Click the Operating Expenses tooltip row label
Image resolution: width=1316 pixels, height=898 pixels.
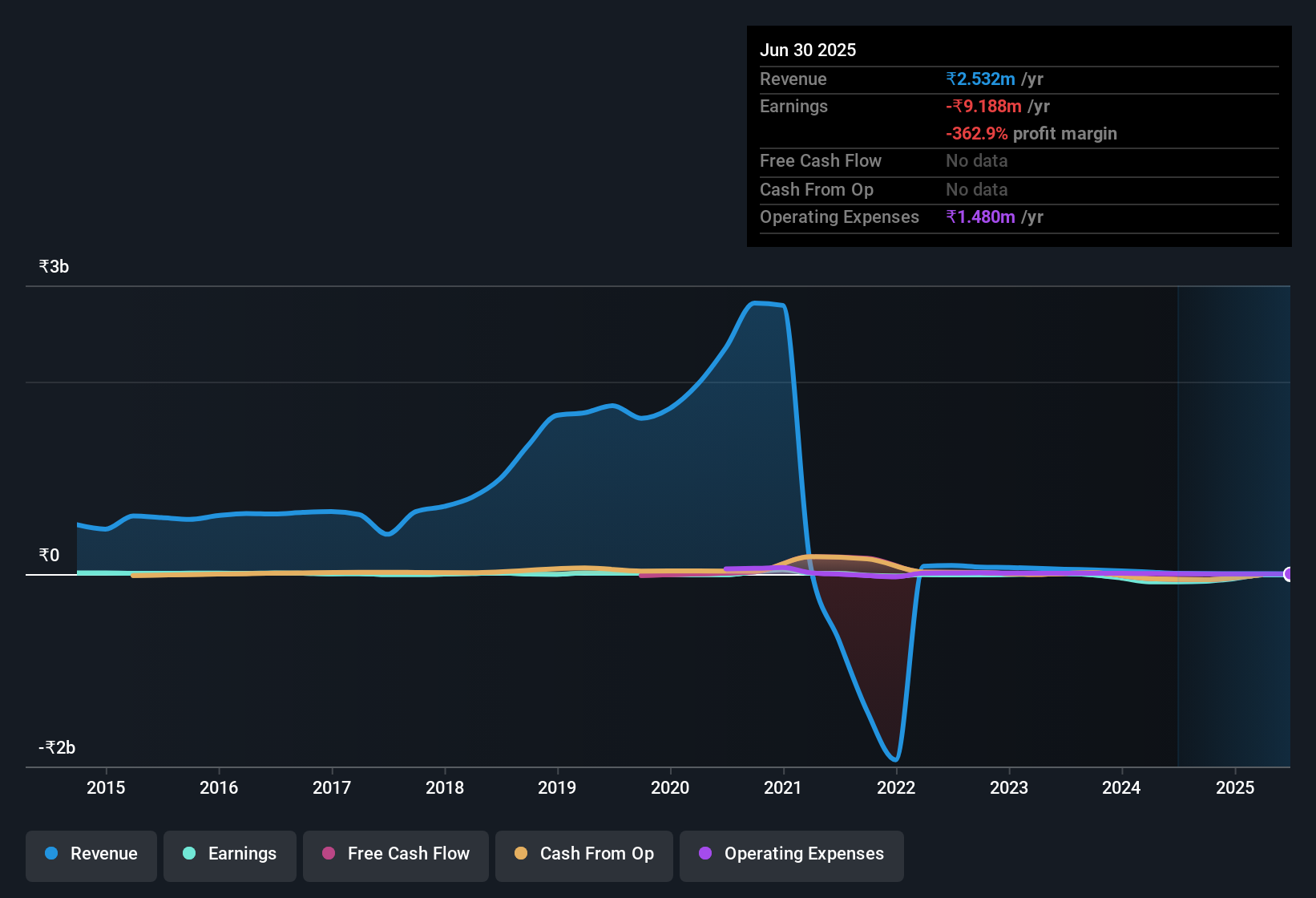click(839, 216)
